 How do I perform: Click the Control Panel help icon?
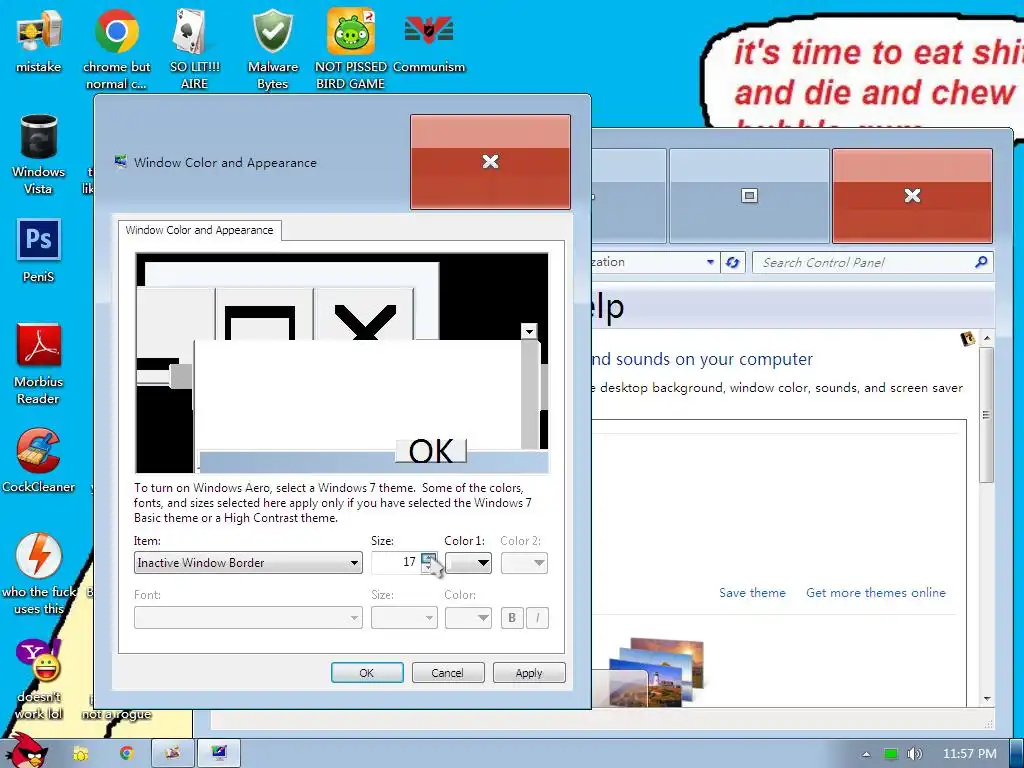[968, 338]
